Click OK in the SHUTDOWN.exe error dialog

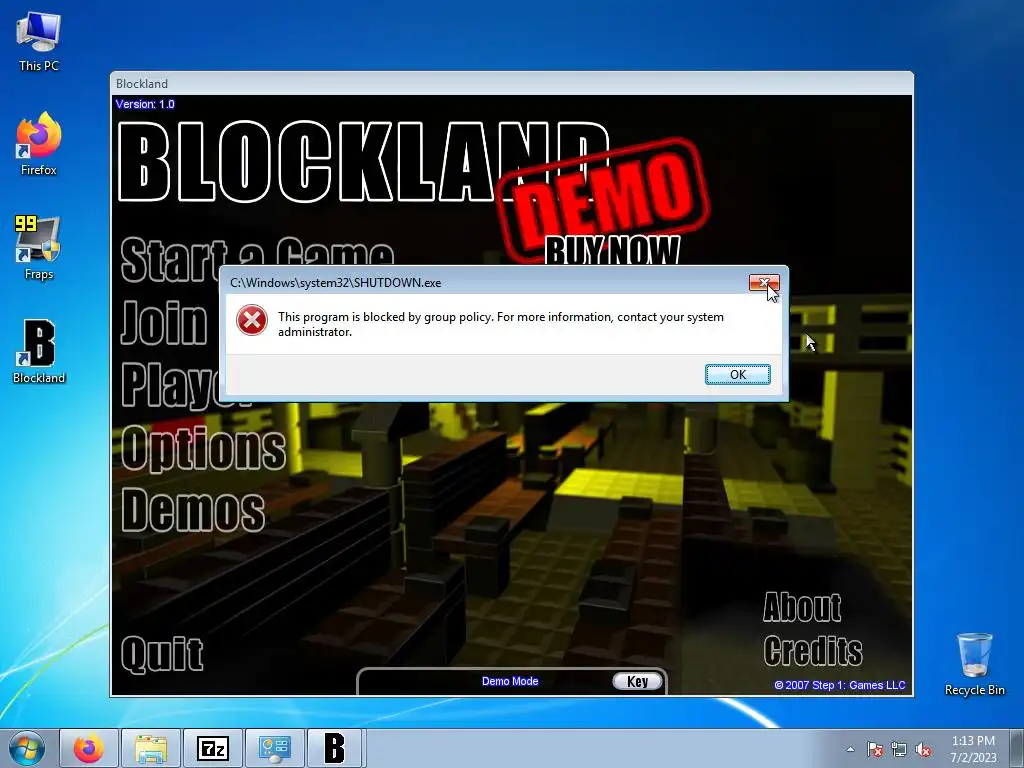click(x=738, y=375)
